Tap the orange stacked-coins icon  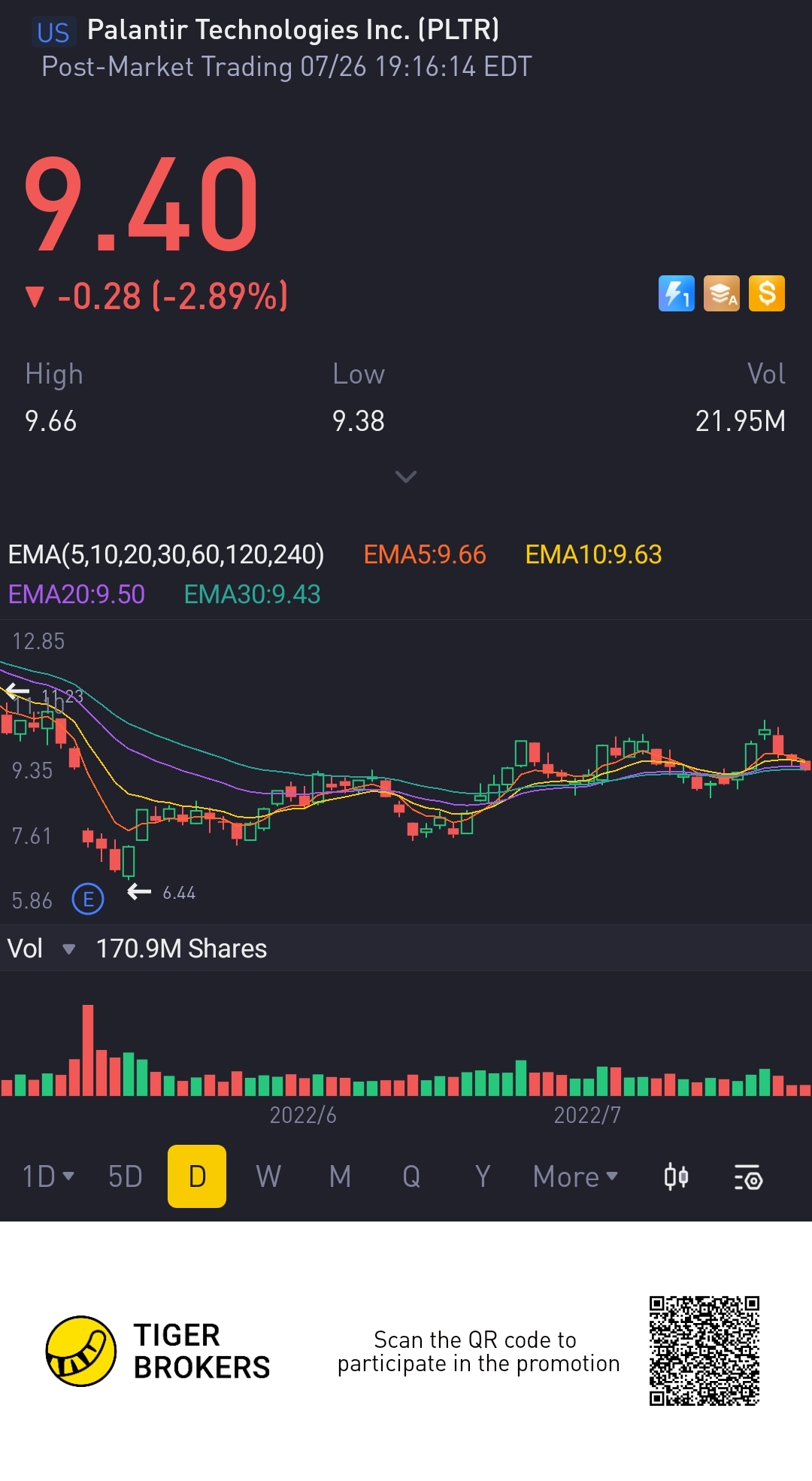721,293
